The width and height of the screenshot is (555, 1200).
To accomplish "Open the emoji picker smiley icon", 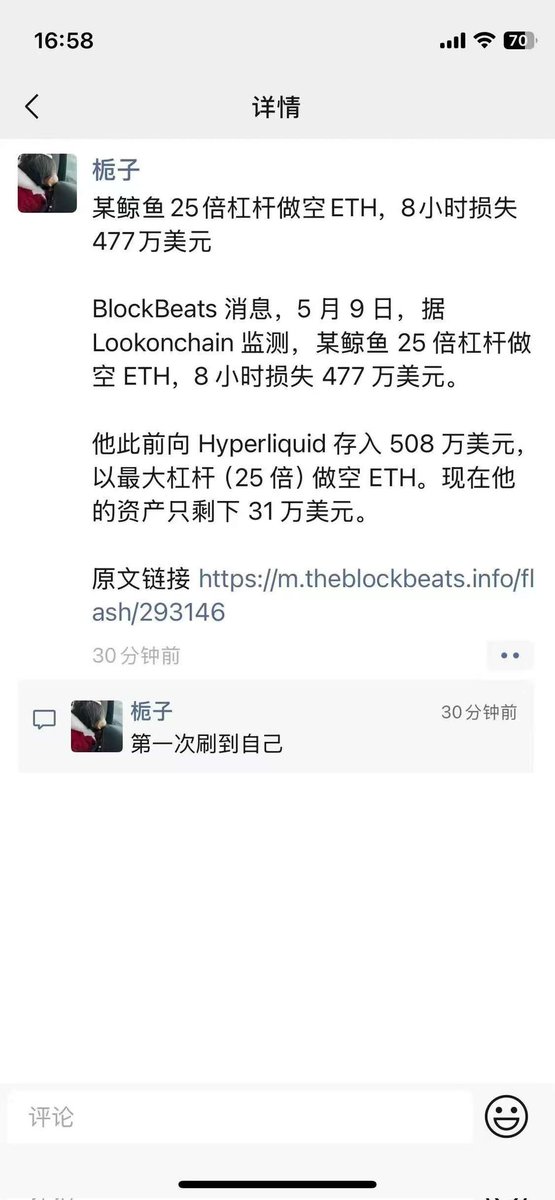I will (506, 1116).
